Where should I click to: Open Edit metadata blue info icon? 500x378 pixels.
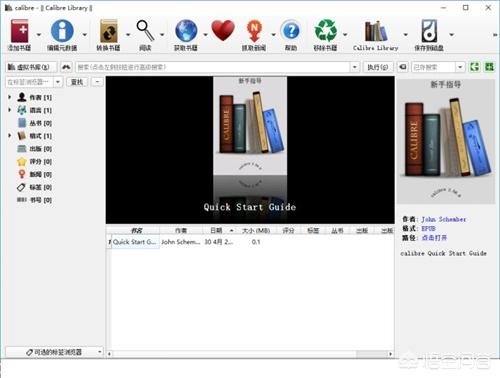62,31
